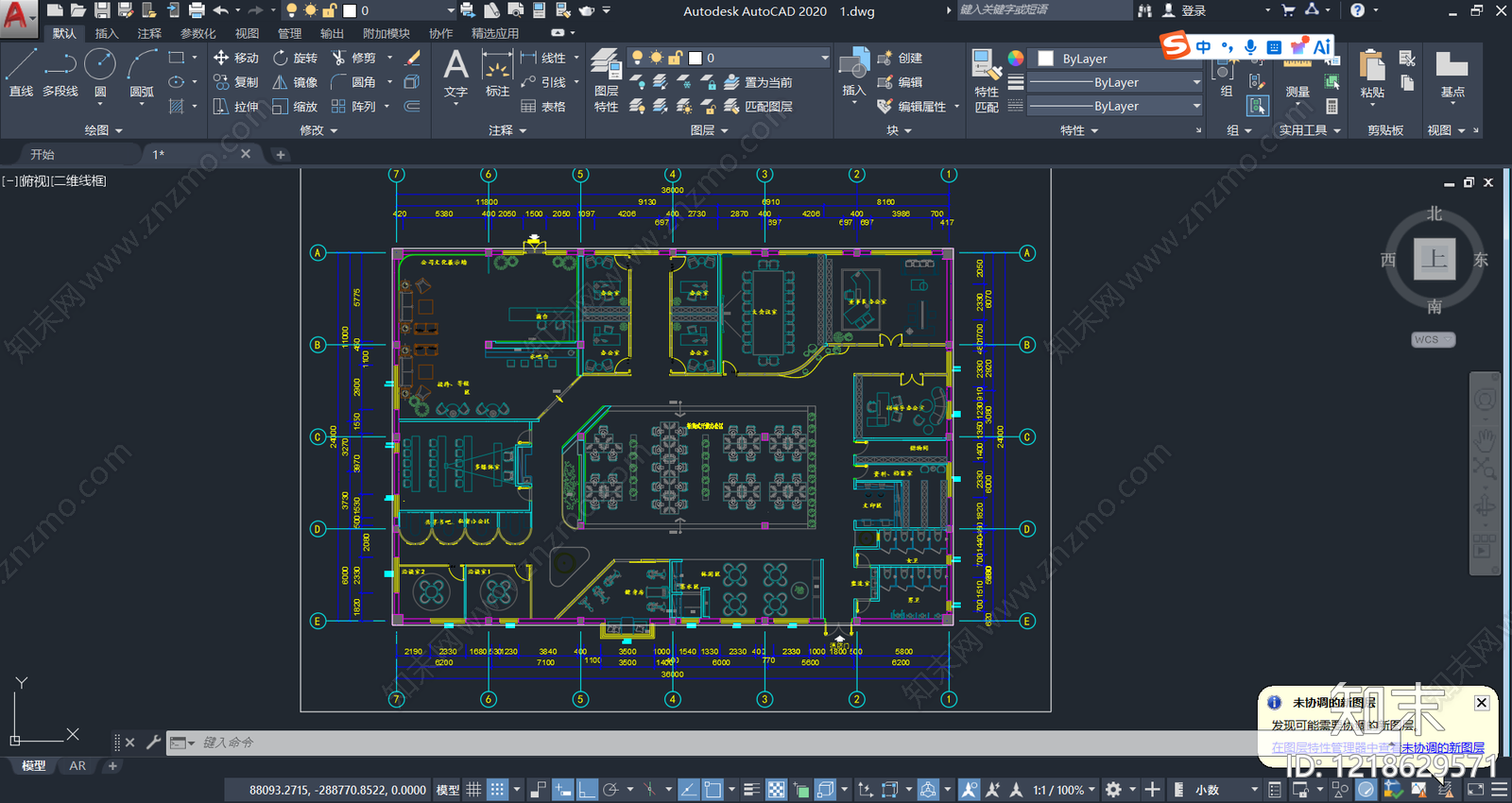The image size is (1512, 803).
Task: Toggle transparency display in status bar
Action: point(776,790)
